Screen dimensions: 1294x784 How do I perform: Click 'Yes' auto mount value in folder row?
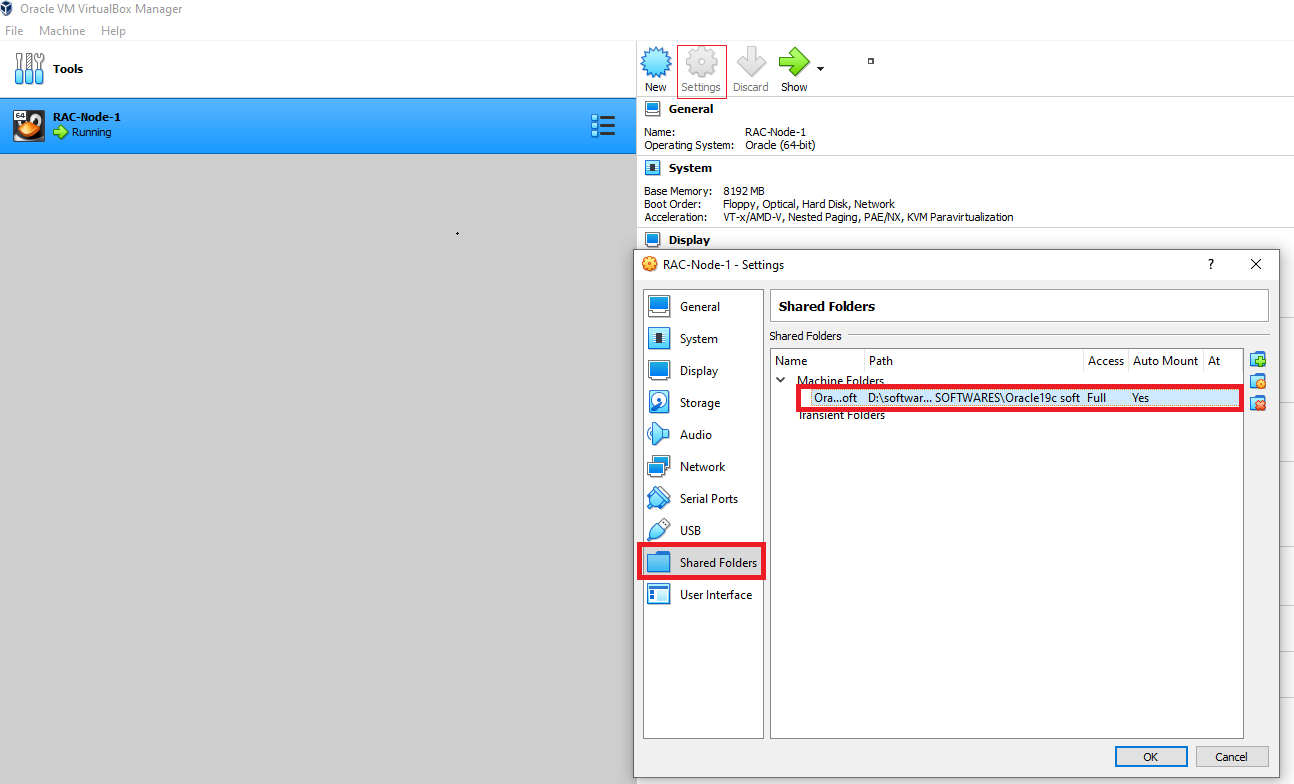(x=1140, y=398)
